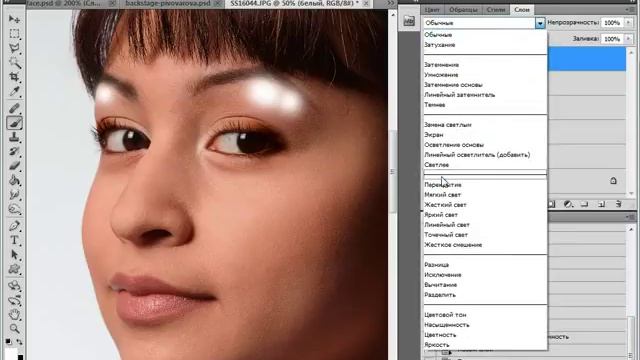The image size is (640, 360).
Task: Delete layer trash icon
Action: [x=618, y=204]
